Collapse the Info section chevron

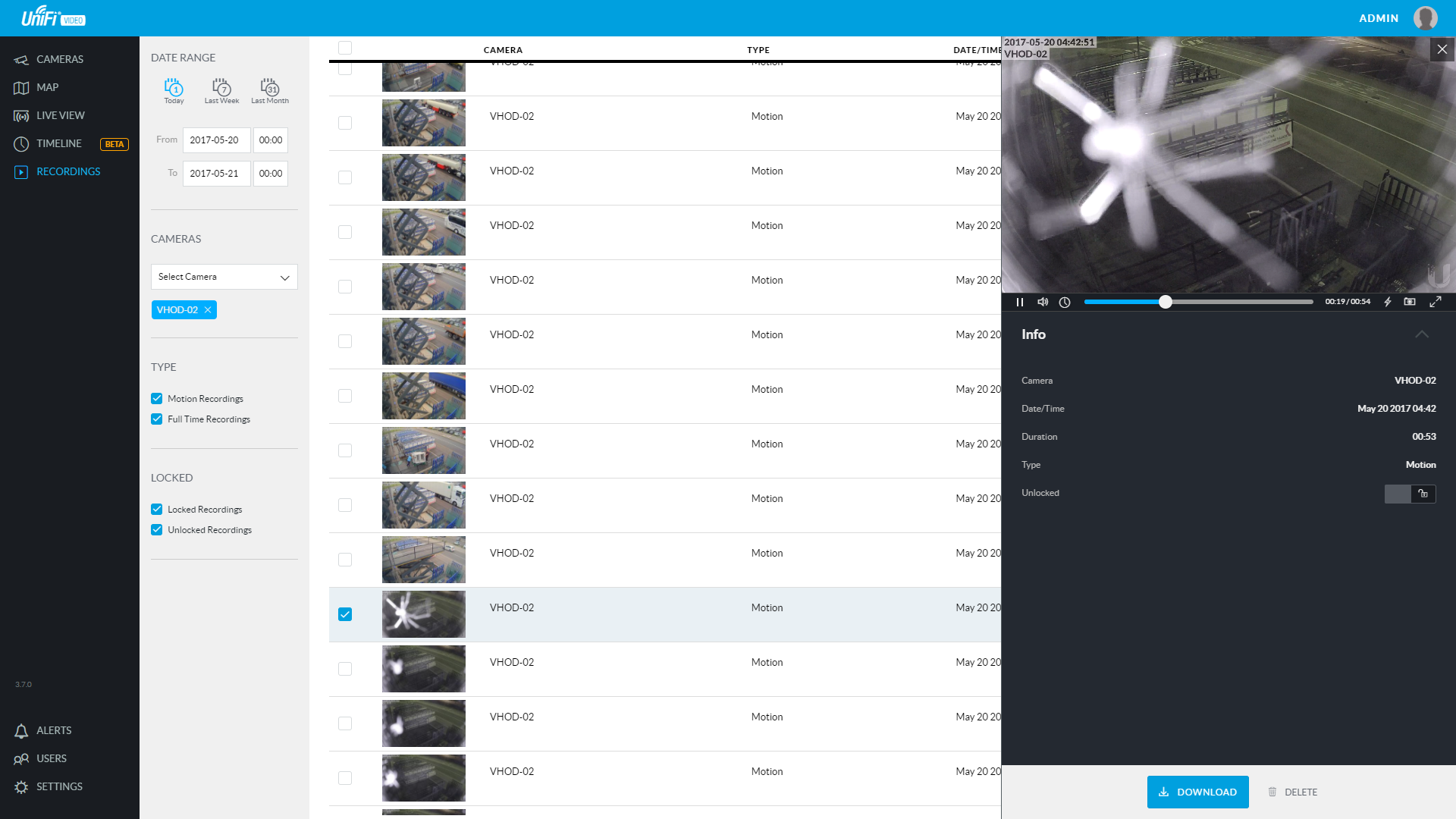1422,334
